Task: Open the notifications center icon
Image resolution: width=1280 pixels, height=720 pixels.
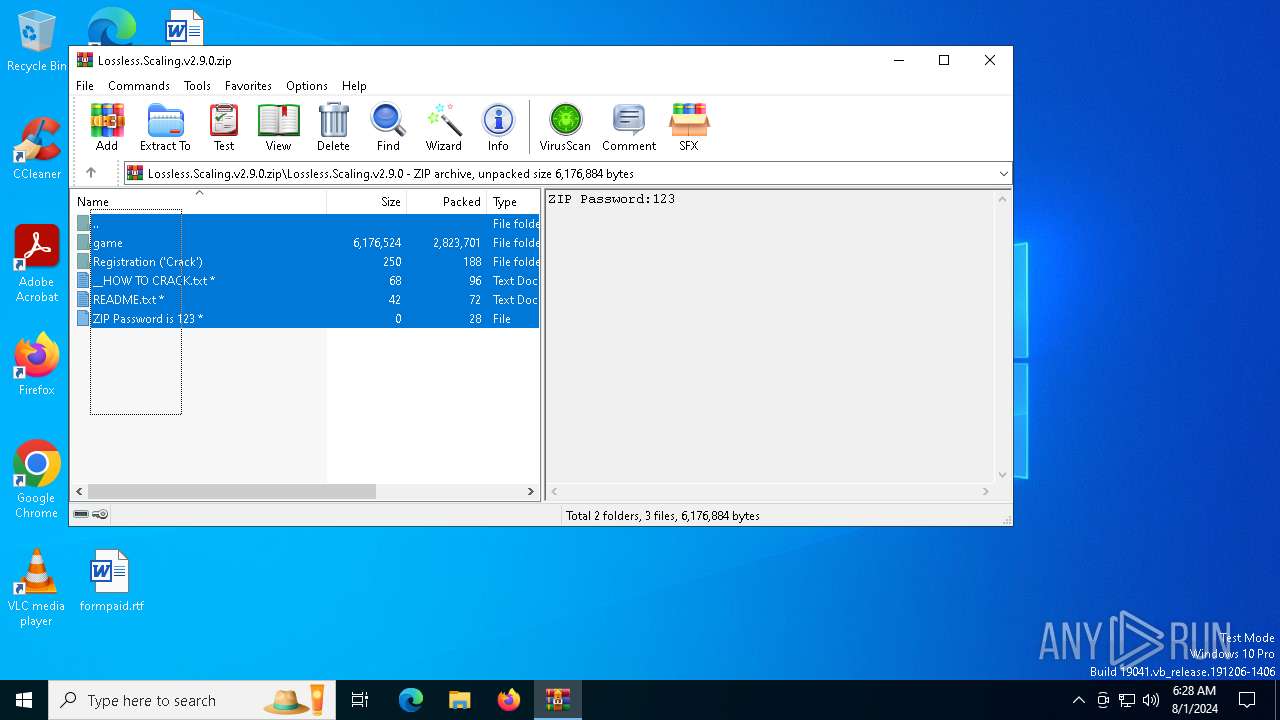Action: pos(1247,700)
